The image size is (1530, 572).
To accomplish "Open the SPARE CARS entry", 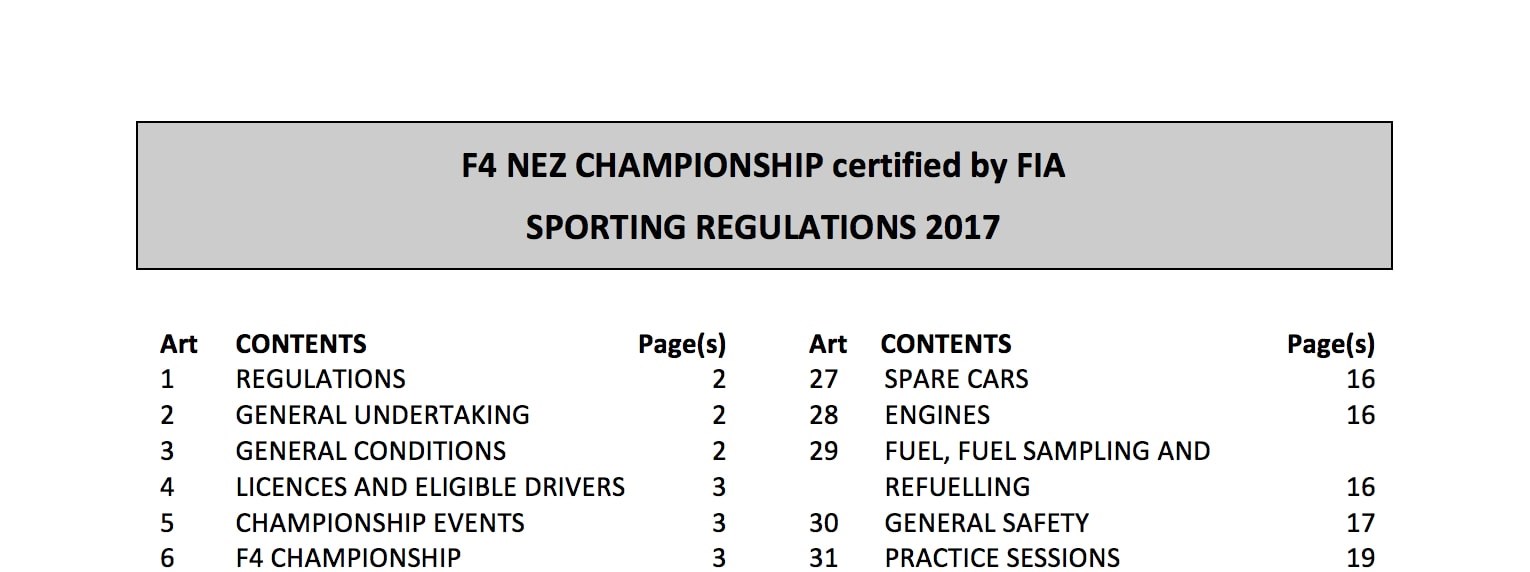I will pyautogui.click(x=956, y=380).
